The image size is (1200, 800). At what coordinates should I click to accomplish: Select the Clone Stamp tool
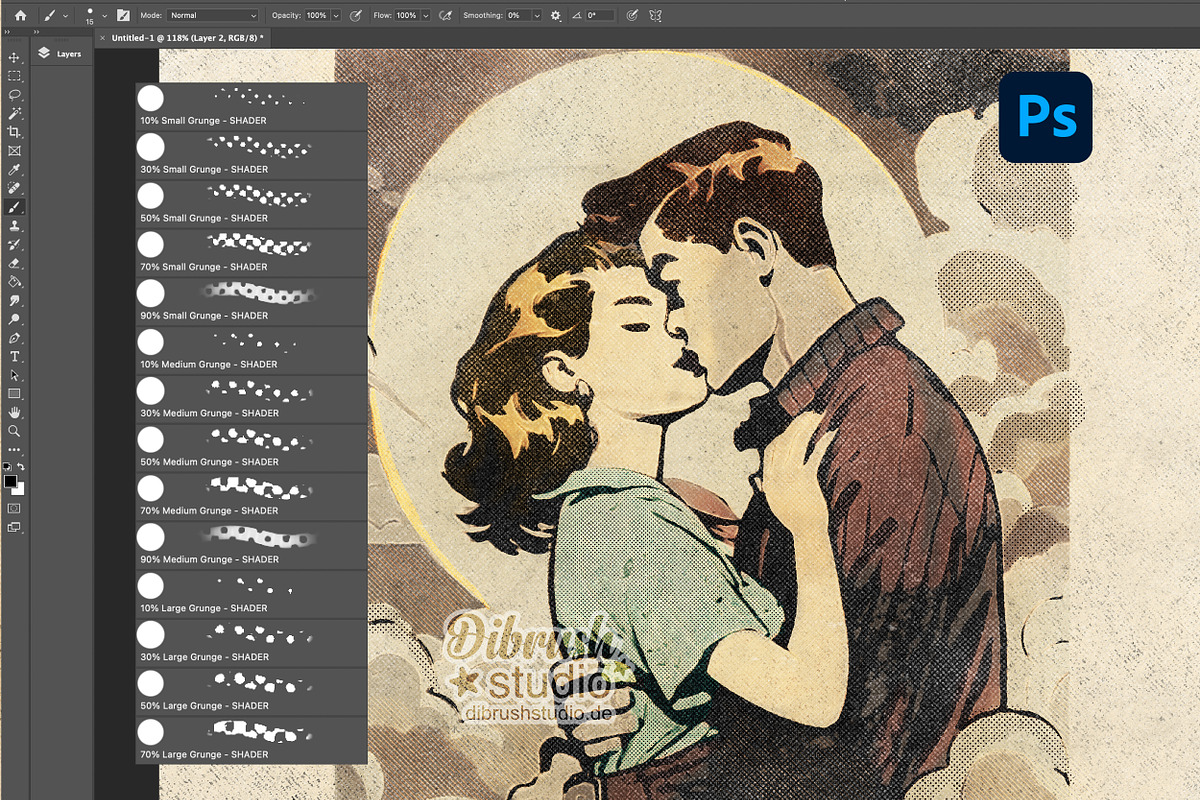(14, 226)
